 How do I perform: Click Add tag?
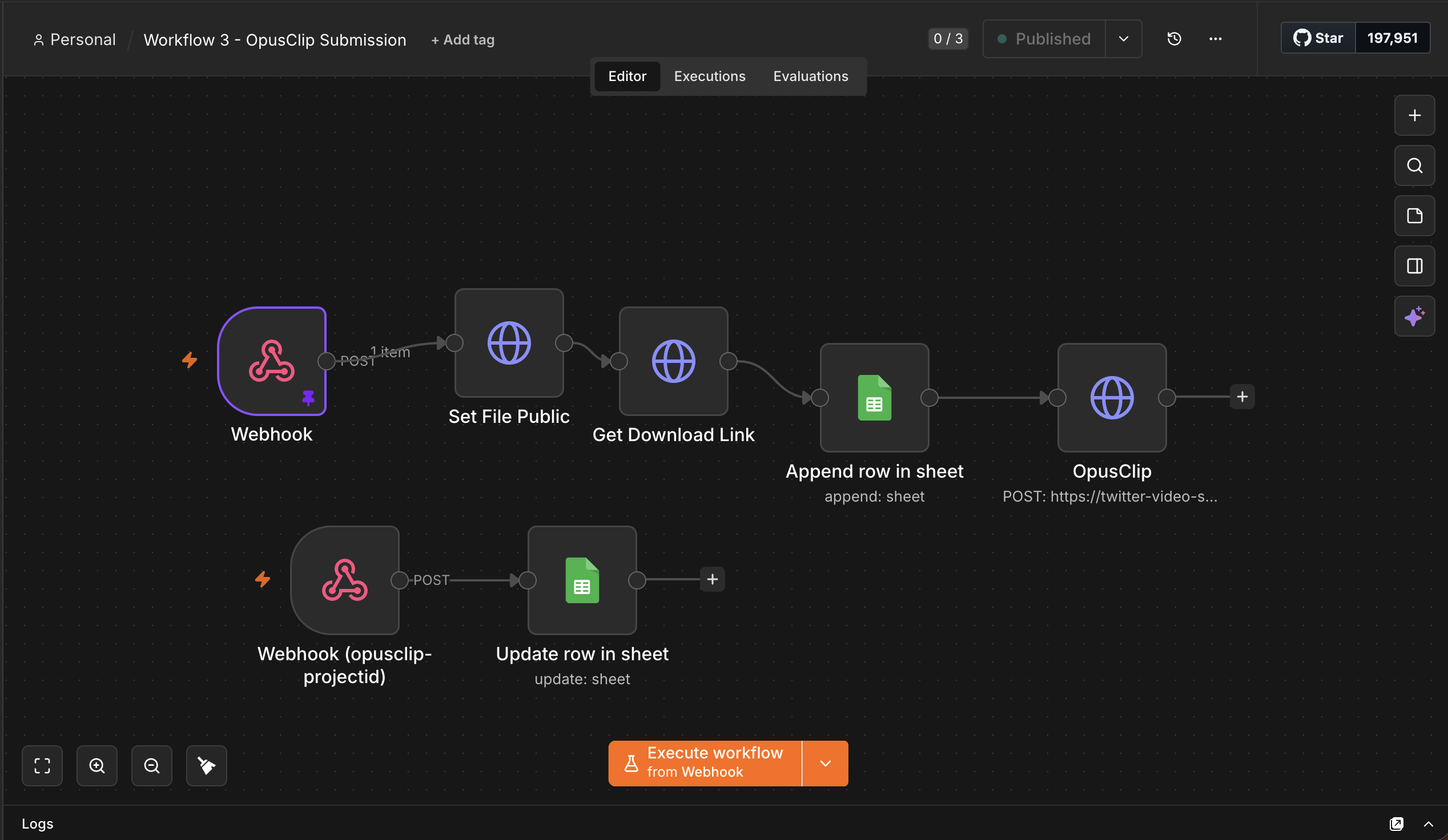[x=462, y=39]
